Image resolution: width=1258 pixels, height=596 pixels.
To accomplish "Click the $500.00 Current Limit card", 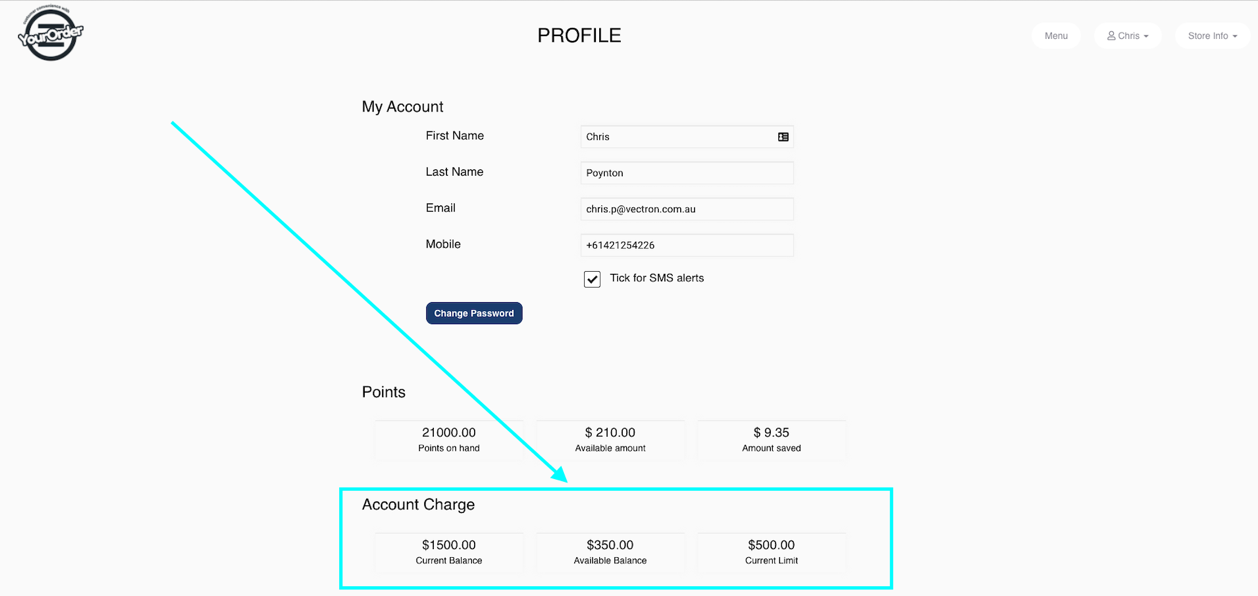I will 771,552.
